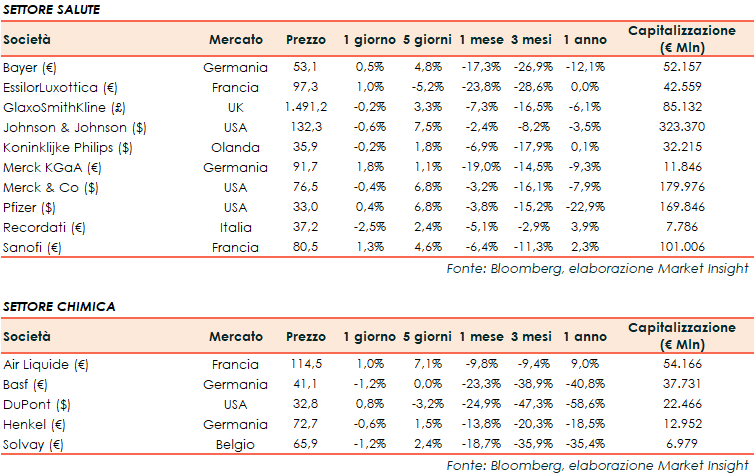Image resolution: width=754 pixels, height=475 pixels.
Task: Click the SETTORE SALUTE section heading
Action: 51,9
